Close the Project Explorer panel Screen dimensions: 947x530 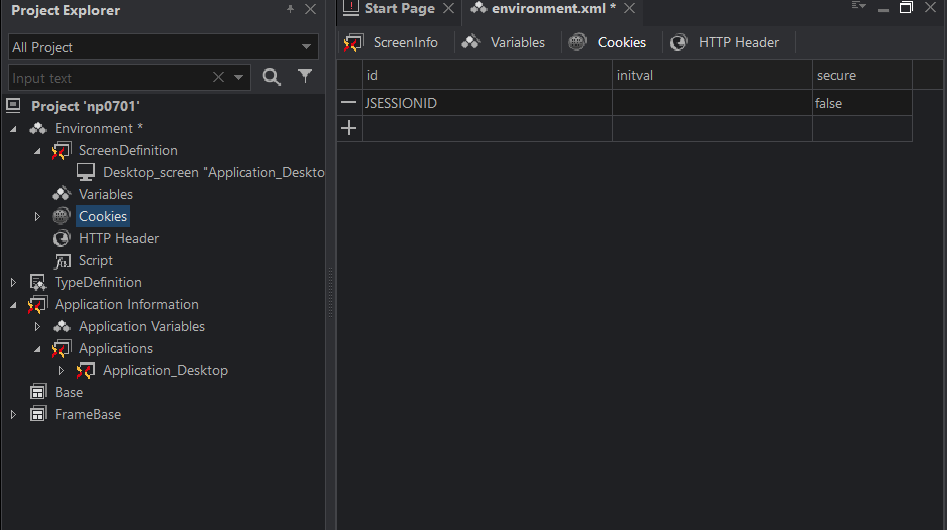click(x=310, y=9)
